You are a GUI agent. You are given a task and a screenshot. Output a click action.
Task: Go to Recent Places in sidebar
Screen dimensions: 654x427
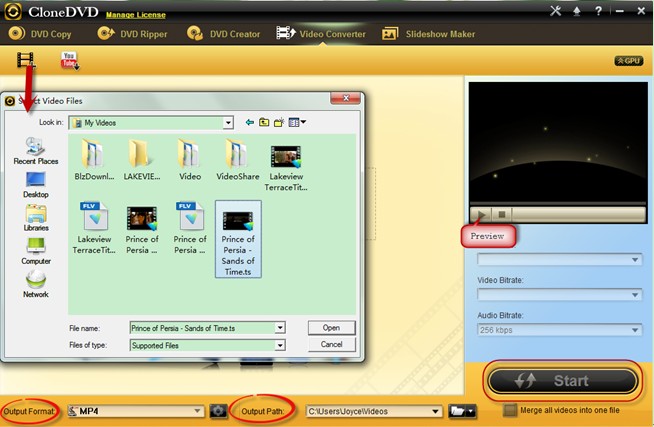36,151
